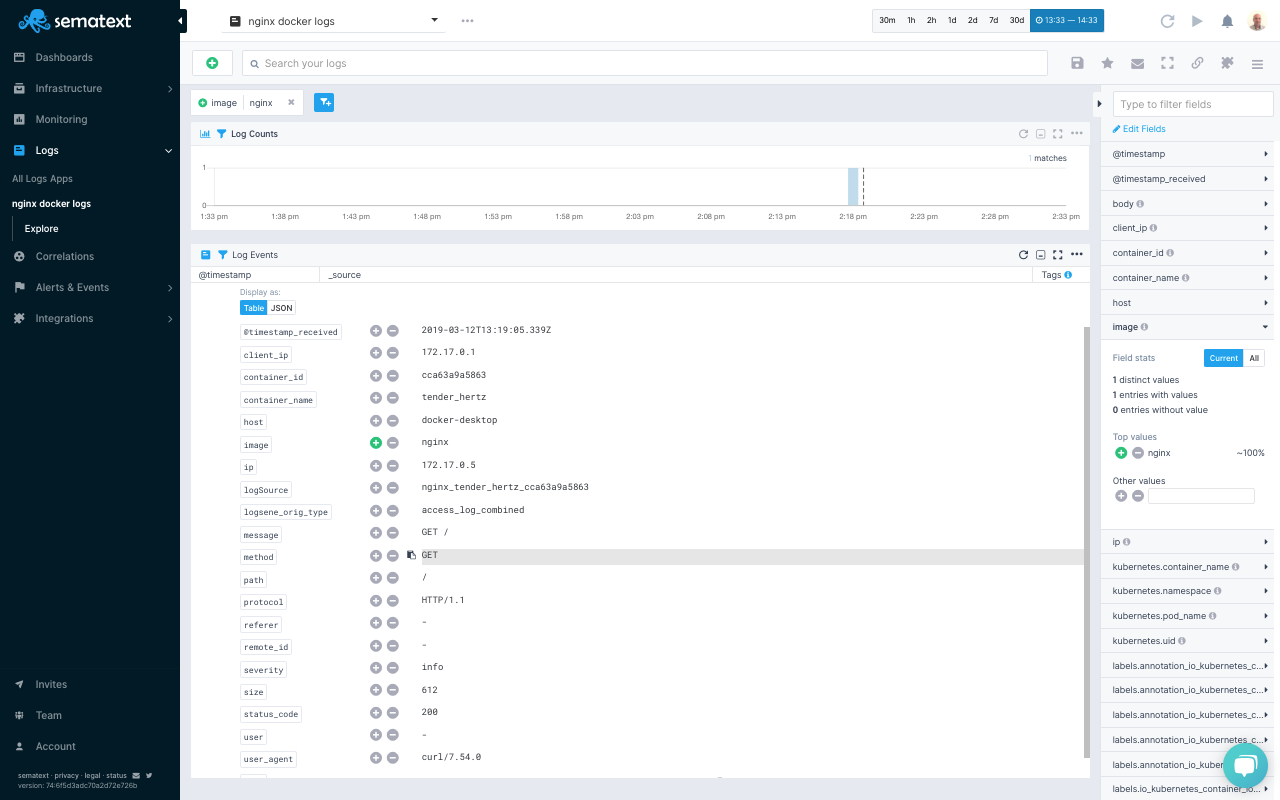Click the log event vertical scrollbar

[x=1086, y=540]
